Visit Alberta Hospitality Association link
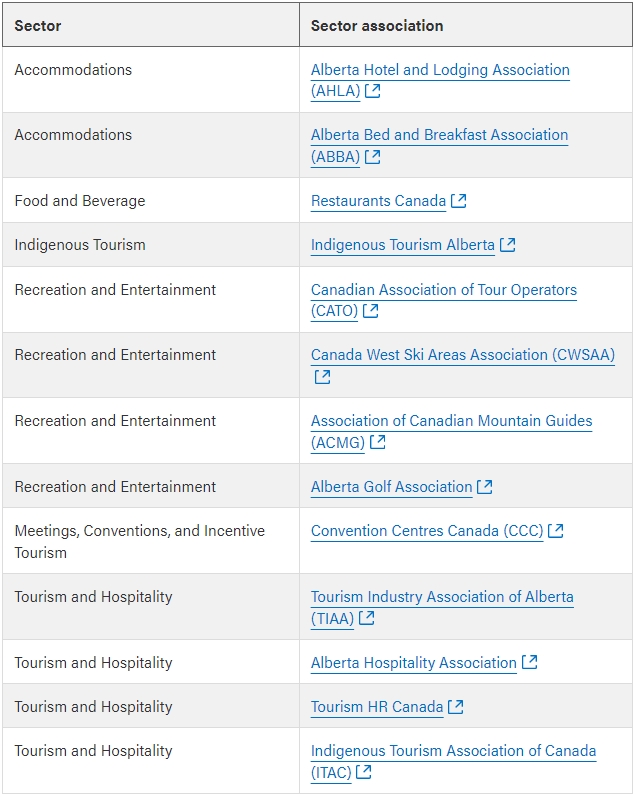Viewport: 635px width, 797px height. pyautogui.click(x=413, y=663)
